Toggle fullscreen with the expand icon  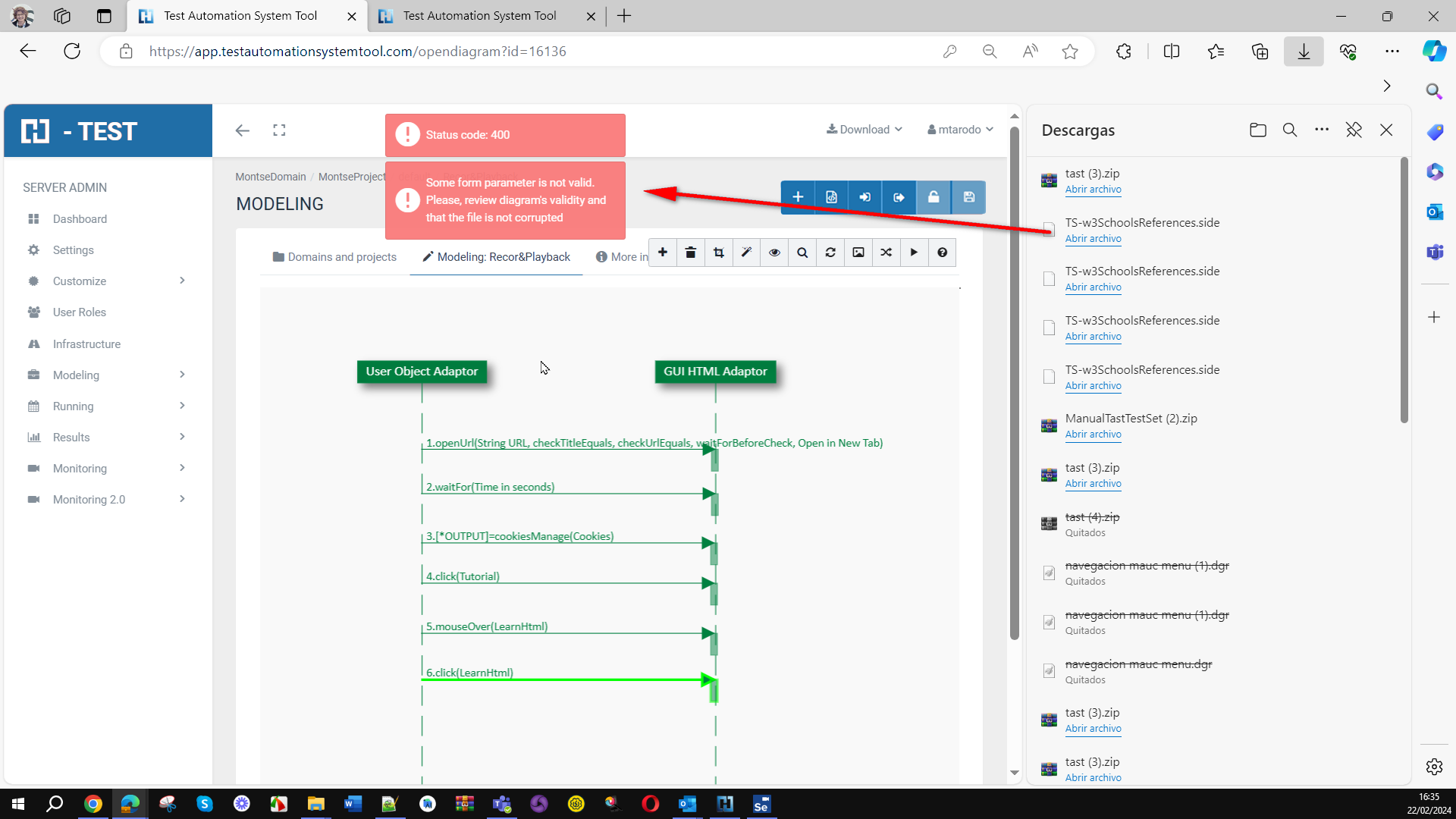279,130
